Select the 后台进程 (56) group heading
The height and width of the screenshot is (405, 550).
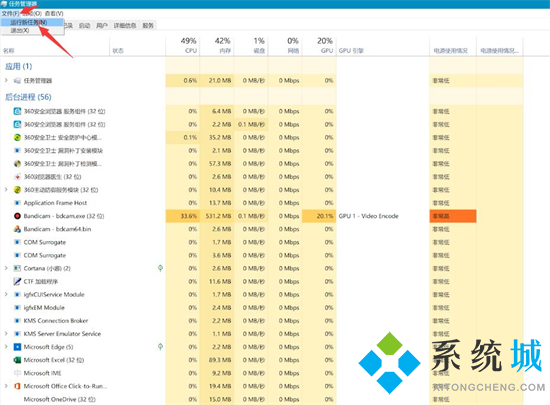click(x=28, y=97)
